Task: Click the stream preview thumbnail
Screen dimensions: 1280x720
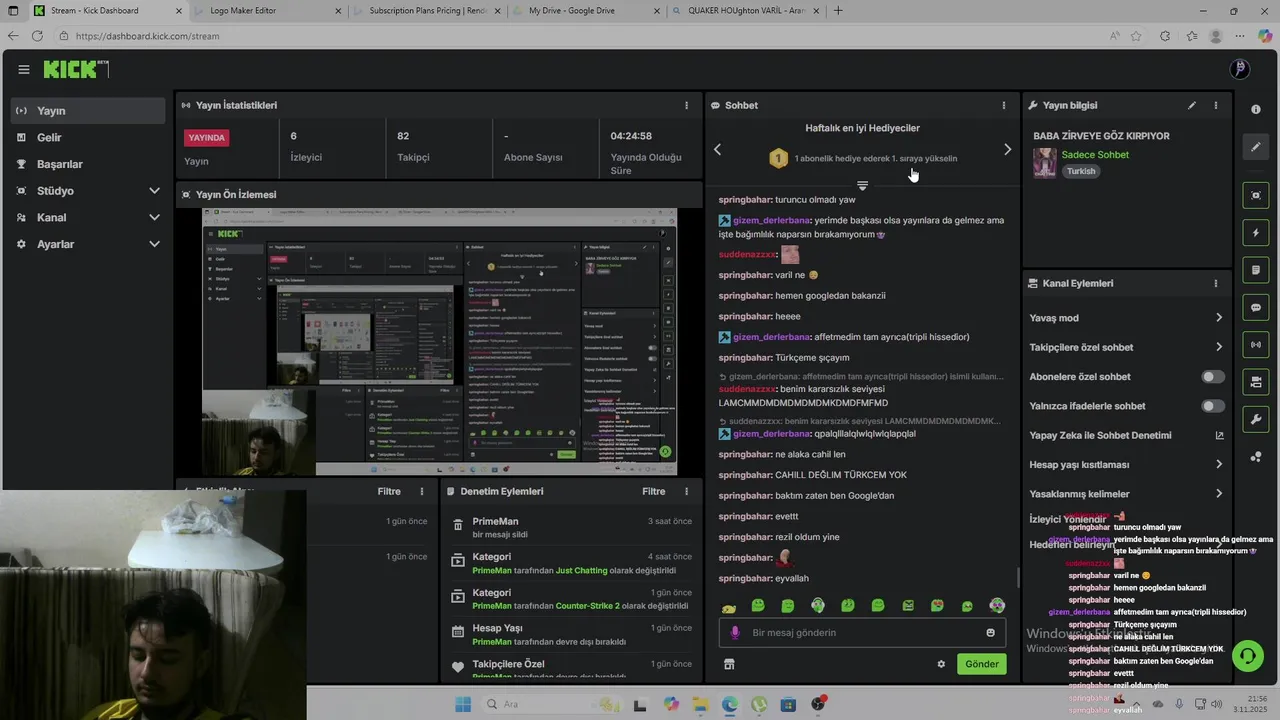Action: [439, 342]
